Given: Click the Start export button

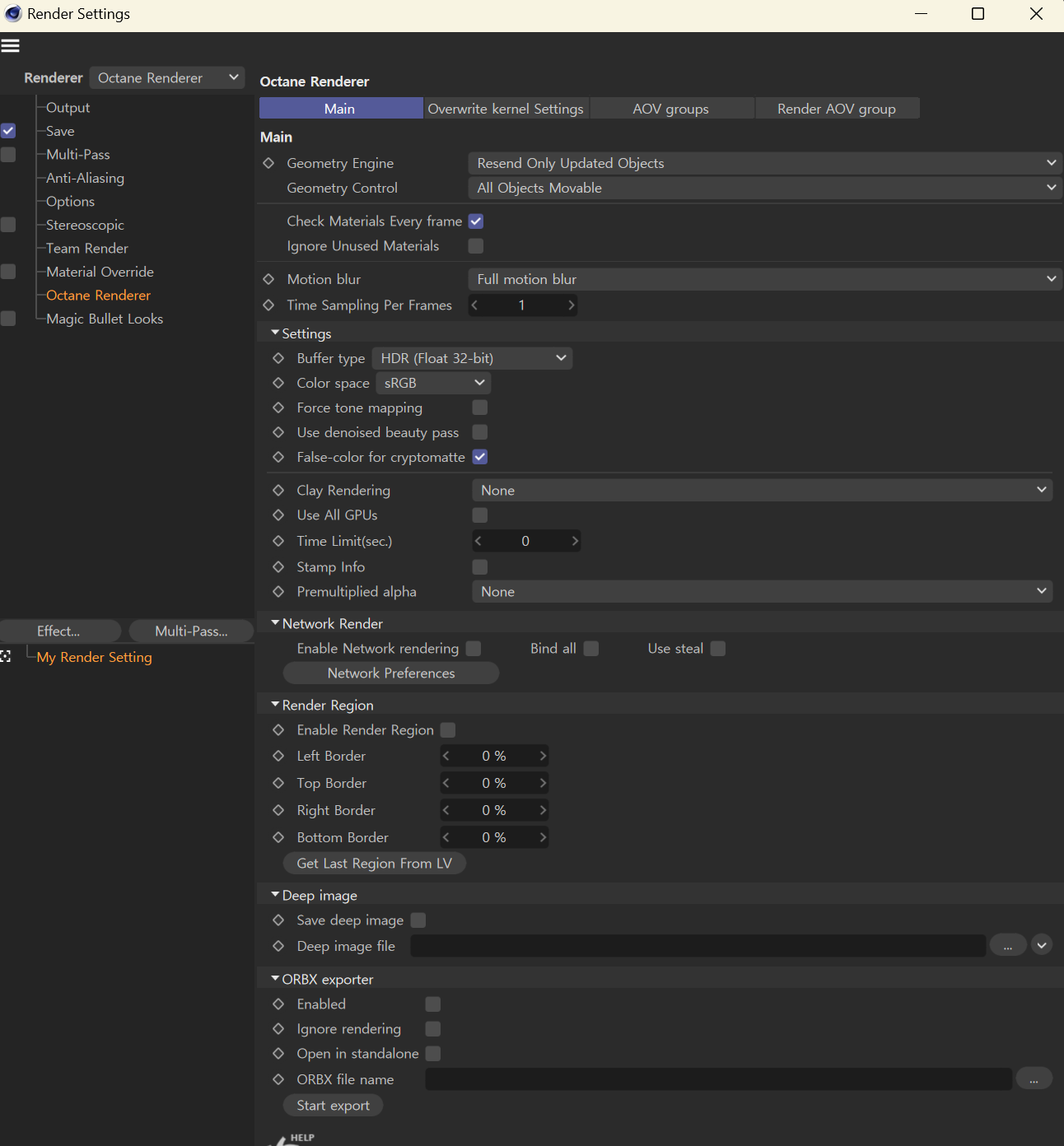Looking at the screenshot, I should point(334,1106).
